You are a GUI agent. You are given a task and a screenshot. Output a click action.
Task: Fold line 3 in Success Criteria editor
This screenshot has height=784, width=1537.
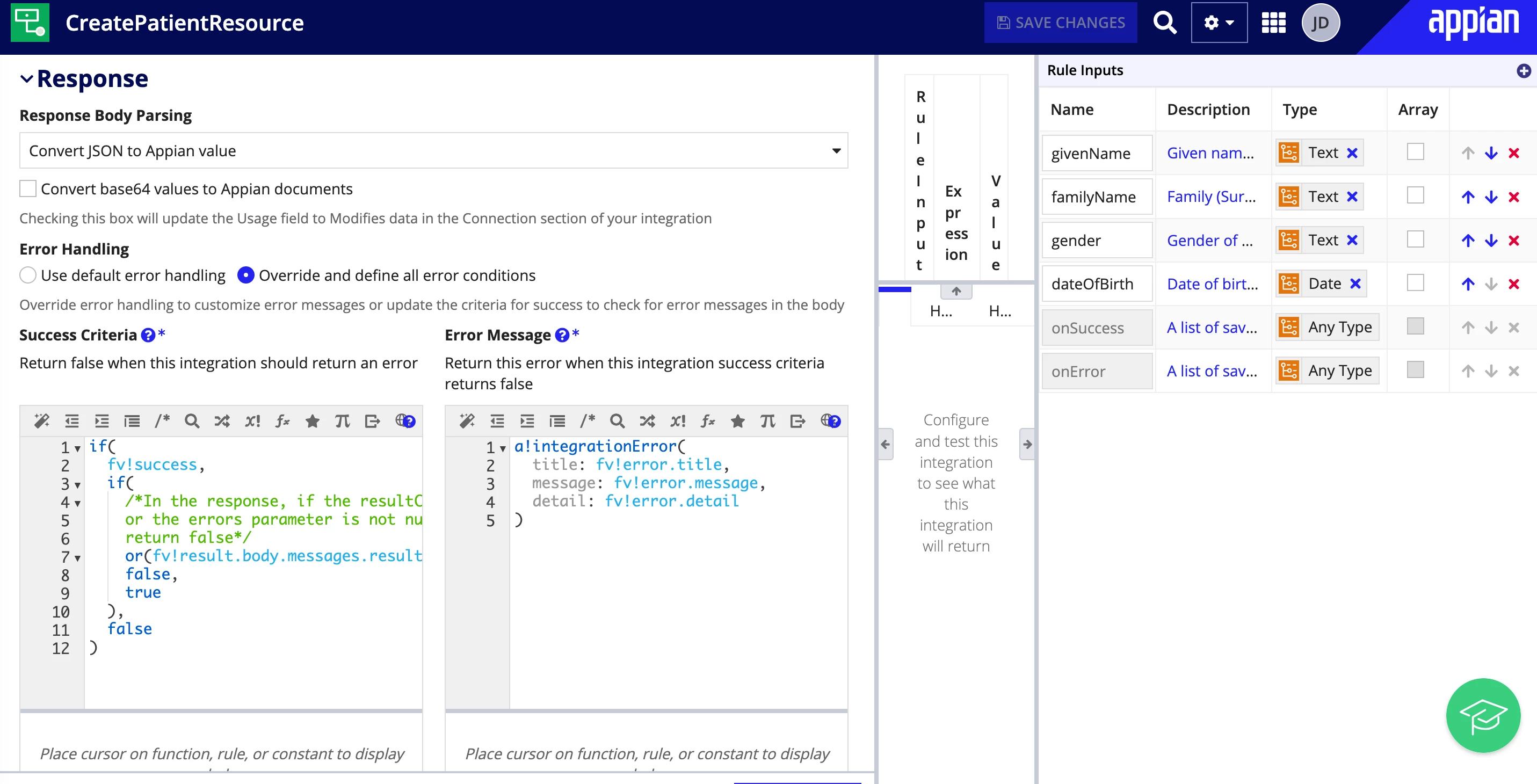(x=77, y=485)
